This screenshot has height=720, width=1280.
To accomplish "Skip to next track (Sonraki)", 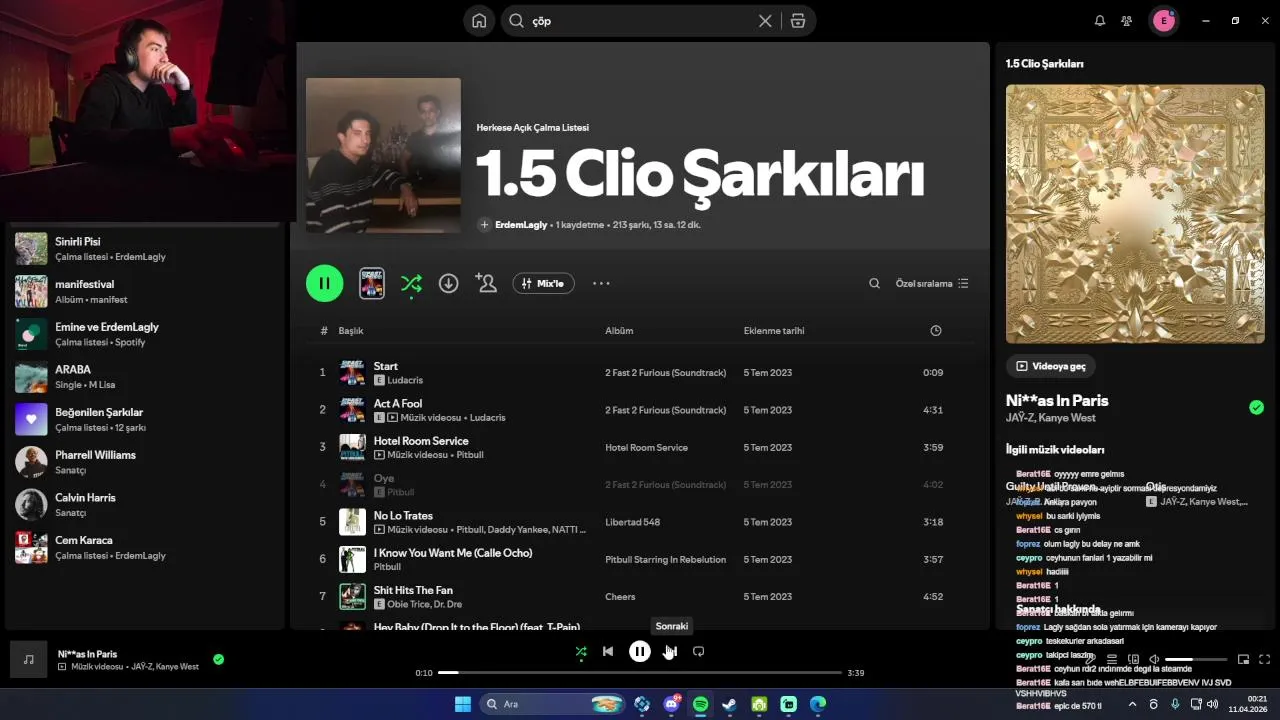I will coord(671,651).
